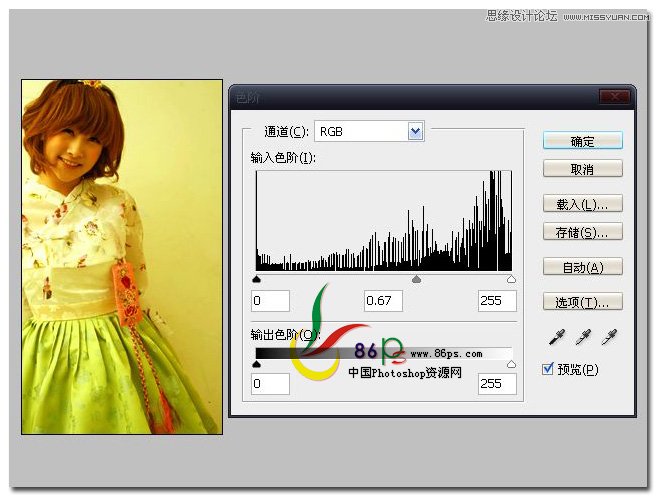The image size is (660, 500).
Task: Toggle the 预览(P) preview checkbox
Action: [x=548, y=369]
